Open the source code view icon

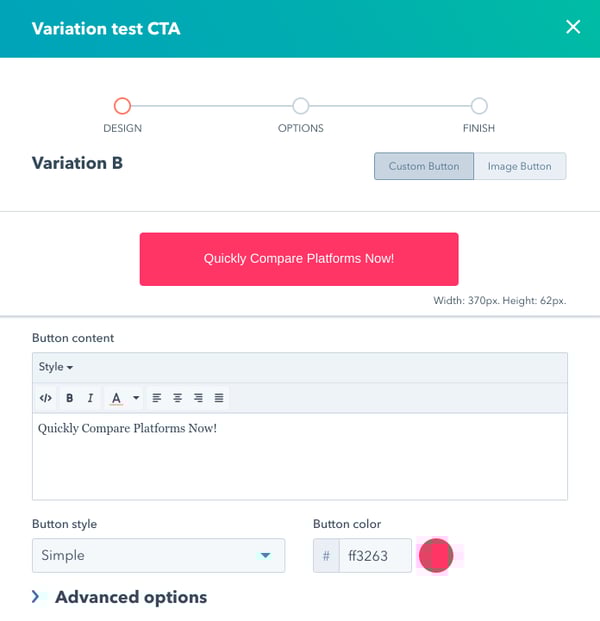click(45, 398)
